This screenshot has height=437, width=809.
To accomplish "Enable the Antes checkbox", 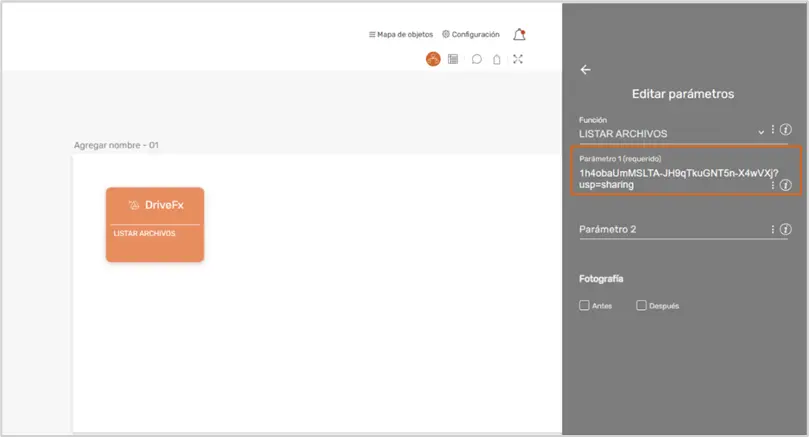I will tap(584, 305).
